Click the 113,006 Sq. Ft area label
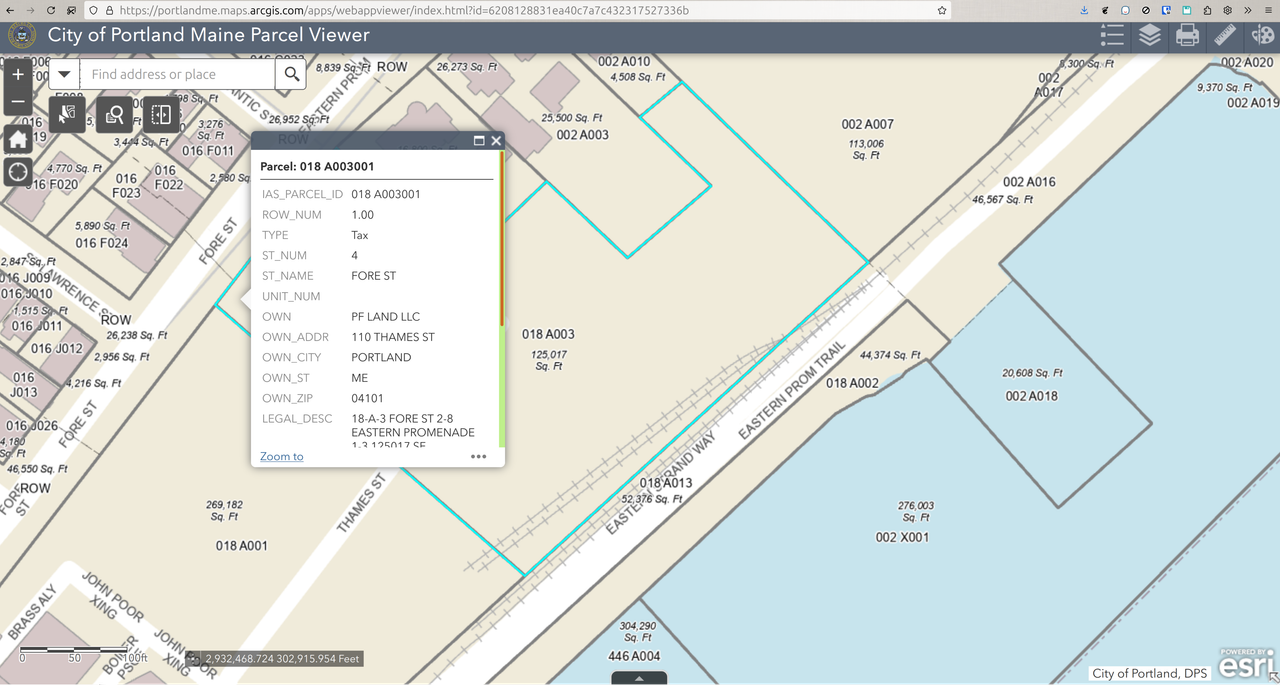 point(866,149)
